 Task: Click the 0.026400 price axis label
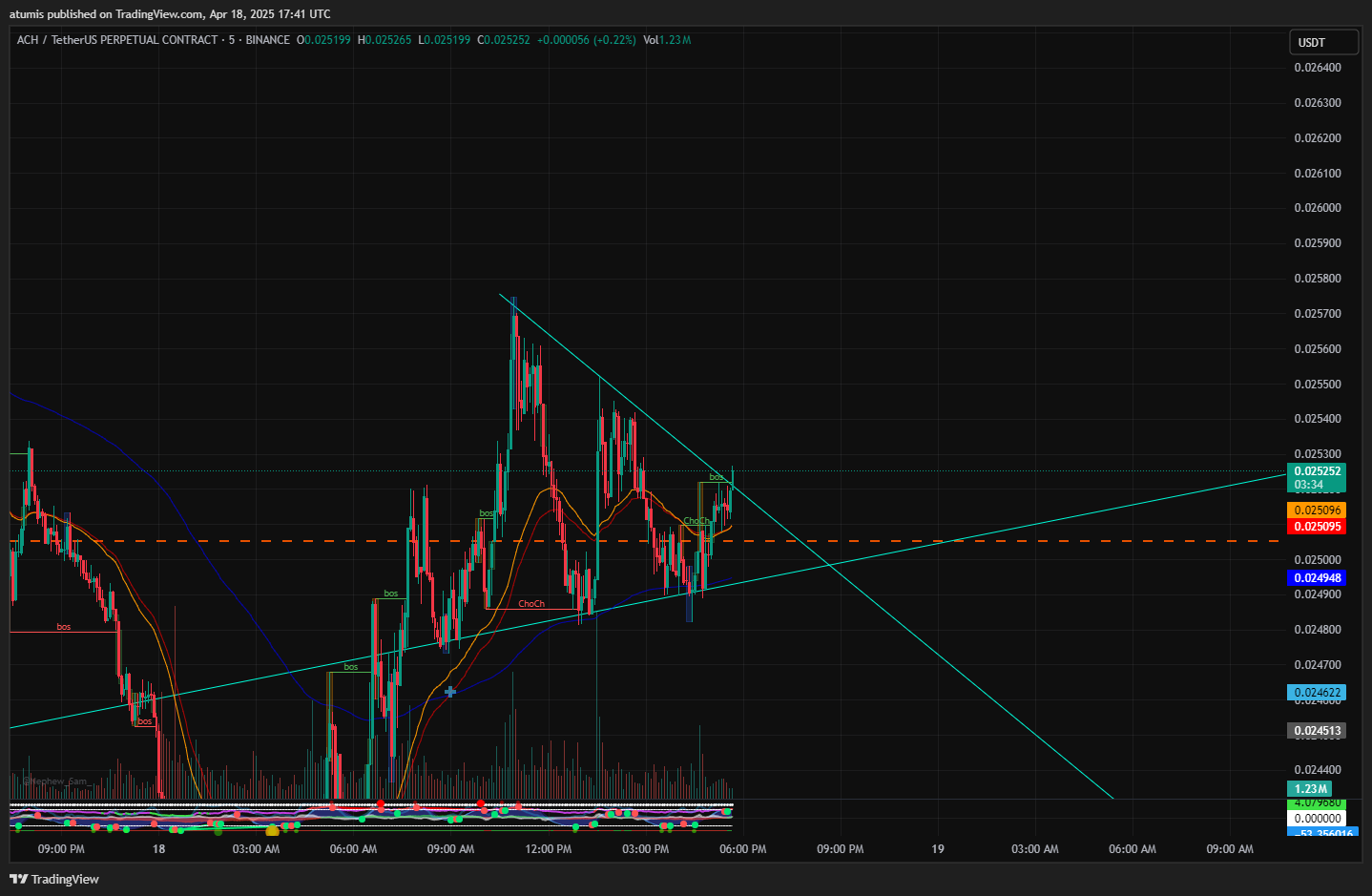[x=1317, y=68]
